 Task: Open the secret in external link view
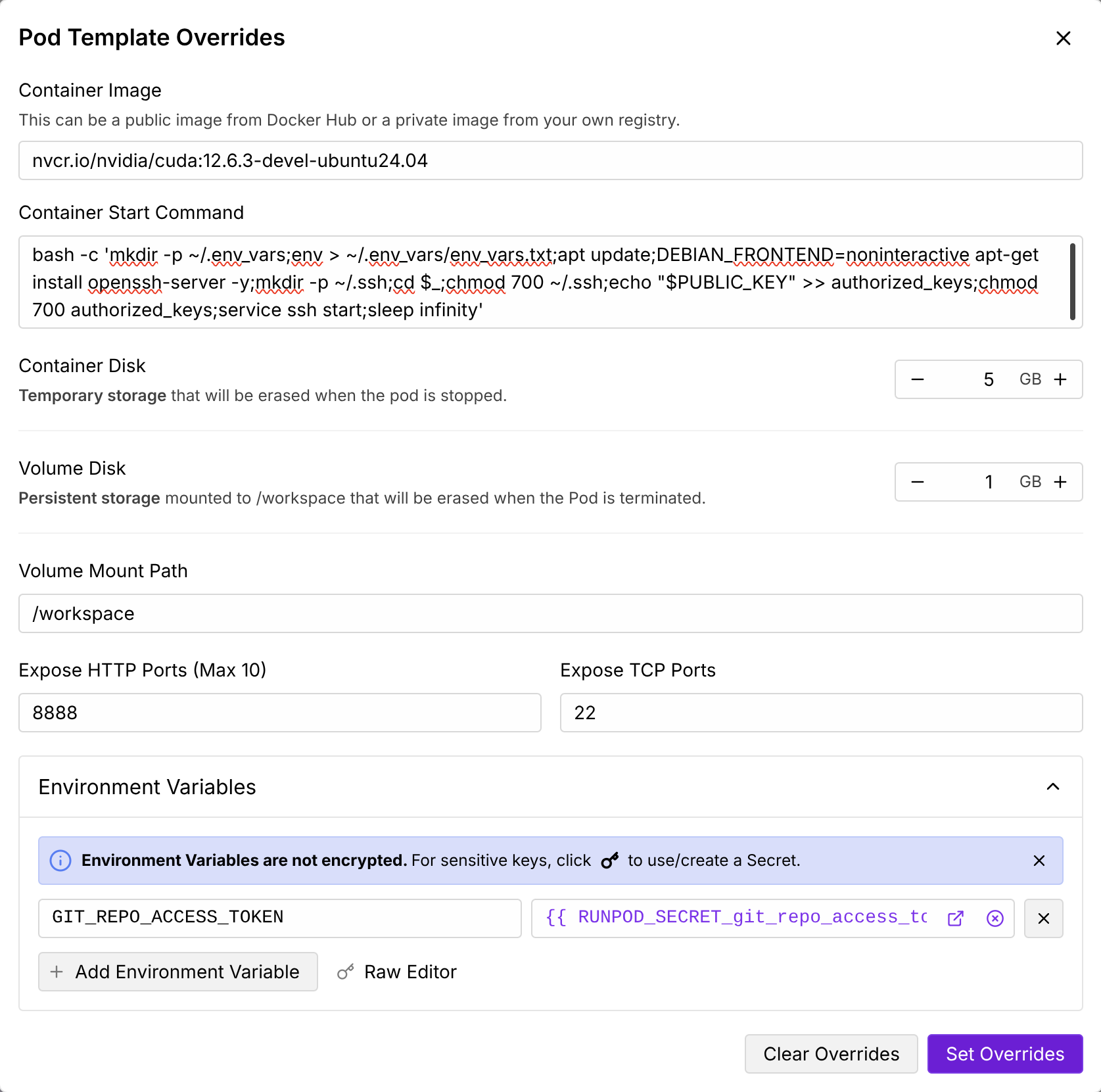tap(955, 918)
